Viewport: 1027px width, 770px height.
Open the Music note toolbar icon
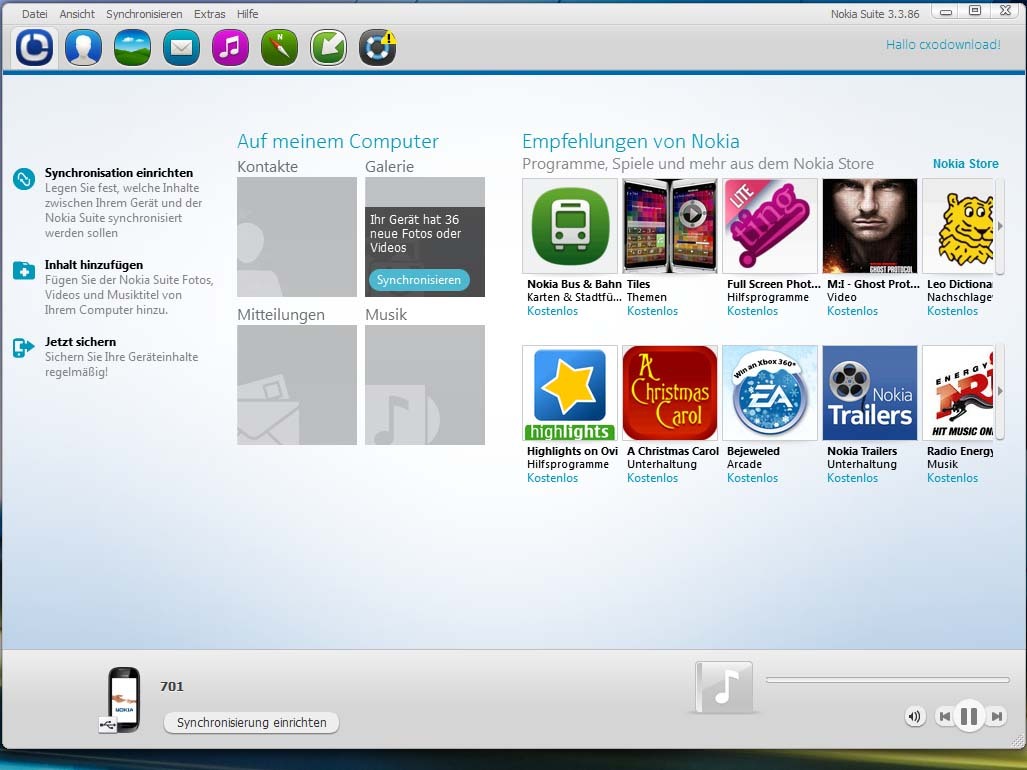click(231, 48)
